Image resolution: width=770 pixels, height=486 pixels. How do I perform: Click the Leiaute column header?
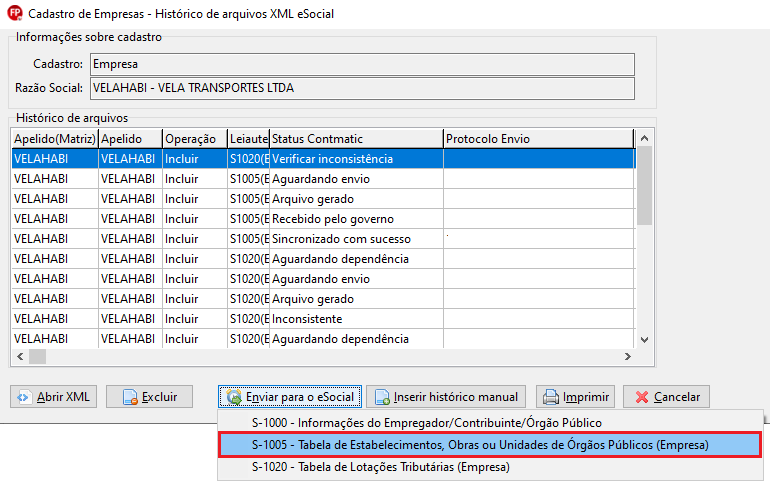[248, 139]
